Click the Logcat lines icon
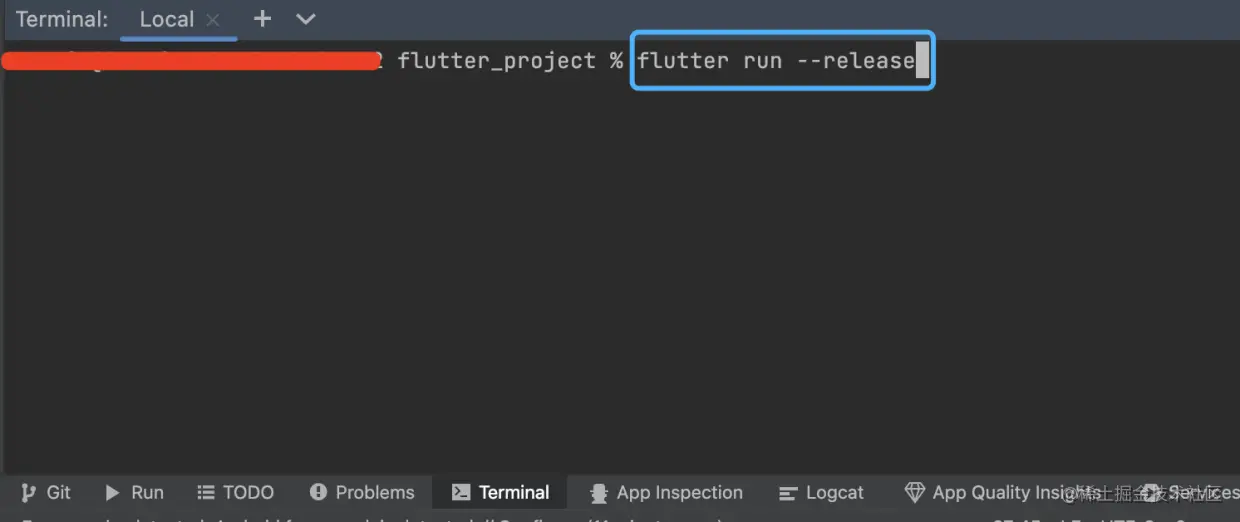 [789, 493]
